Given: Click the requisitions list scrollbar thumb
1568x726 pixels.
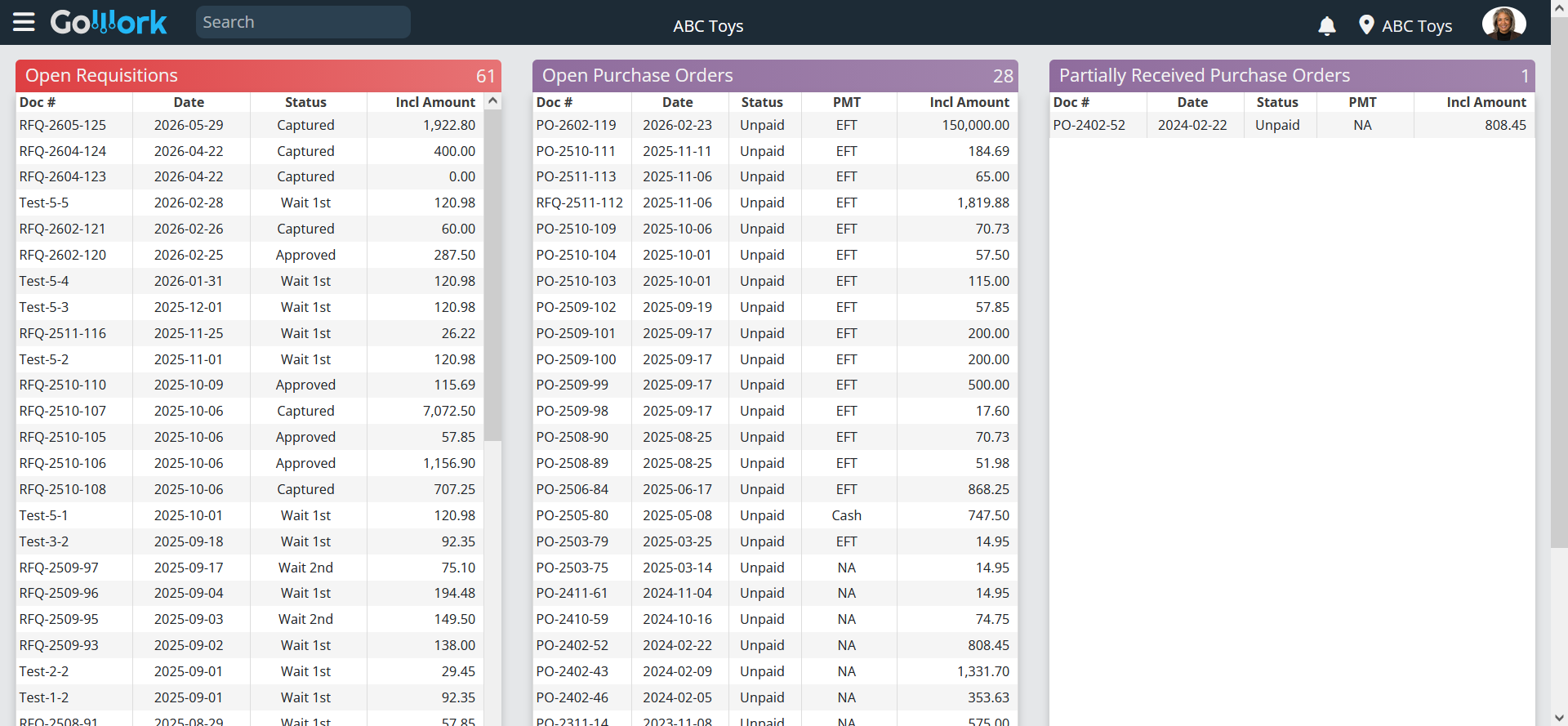Looking at the screenshot, I should 492,275.
